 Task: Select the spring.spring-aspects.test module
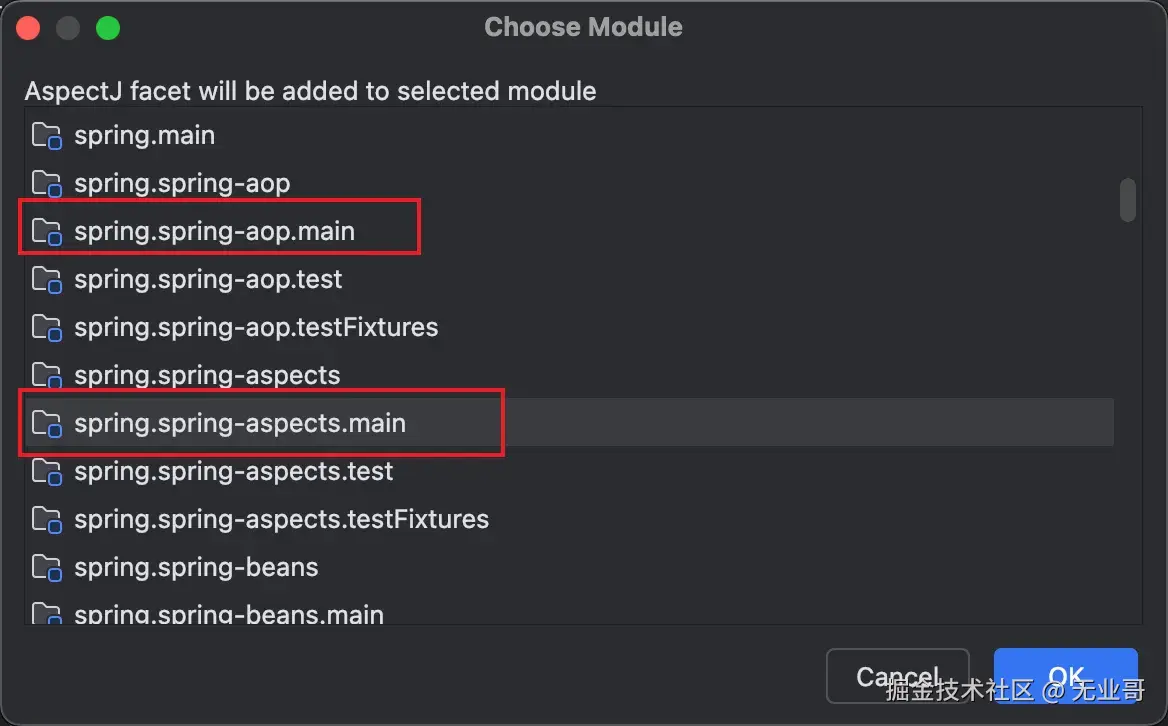coord(234,472)
